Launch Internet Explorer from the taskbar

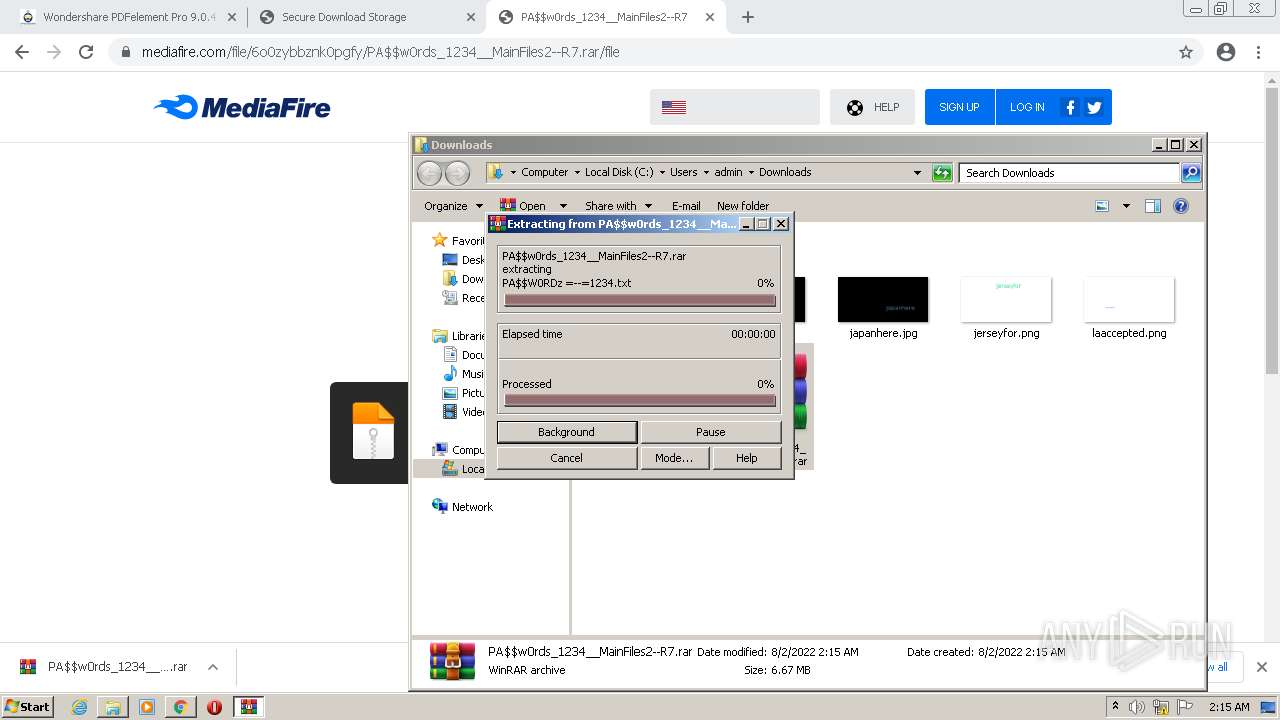point(79,707)
